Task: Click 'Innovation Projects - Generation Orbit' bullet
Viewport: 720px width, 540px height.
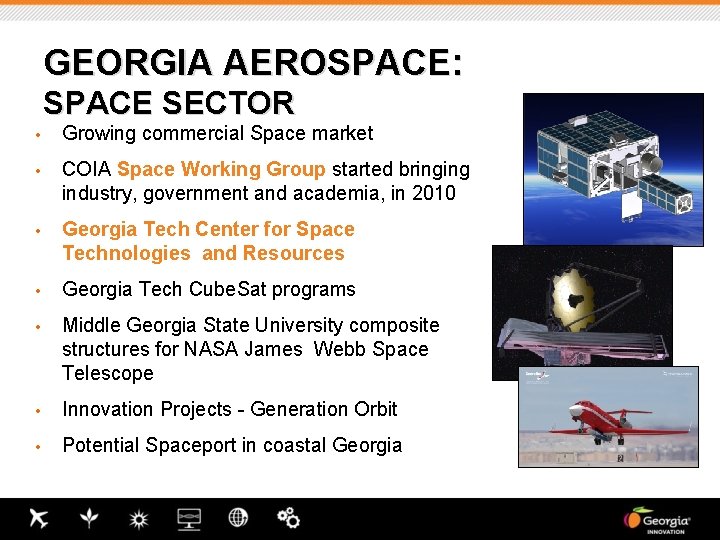Action: (230, 409)
